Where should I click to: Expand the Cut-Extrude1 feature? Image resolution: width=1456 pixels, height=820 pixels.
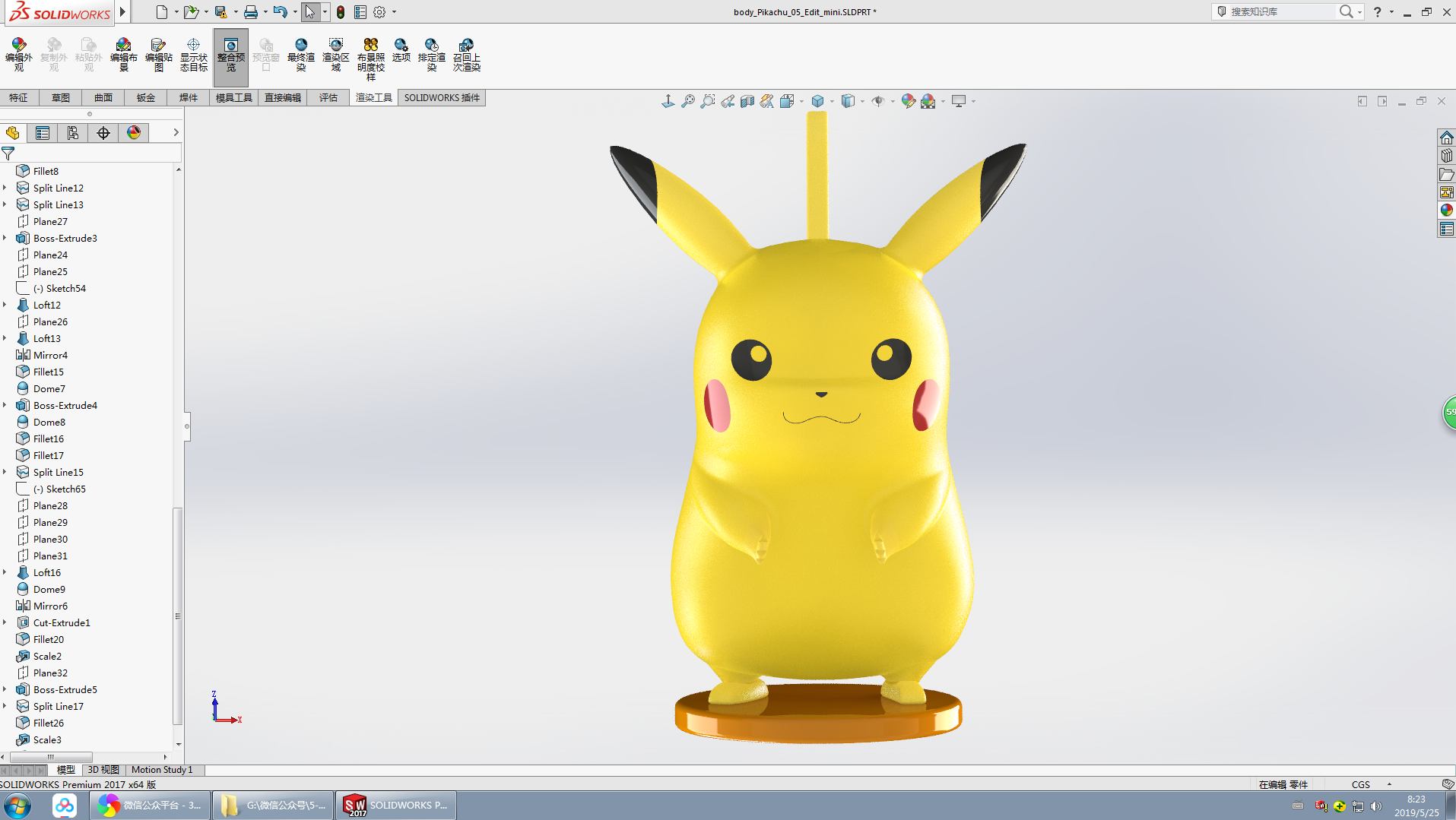pyautogui.click(x=5, y=622)
